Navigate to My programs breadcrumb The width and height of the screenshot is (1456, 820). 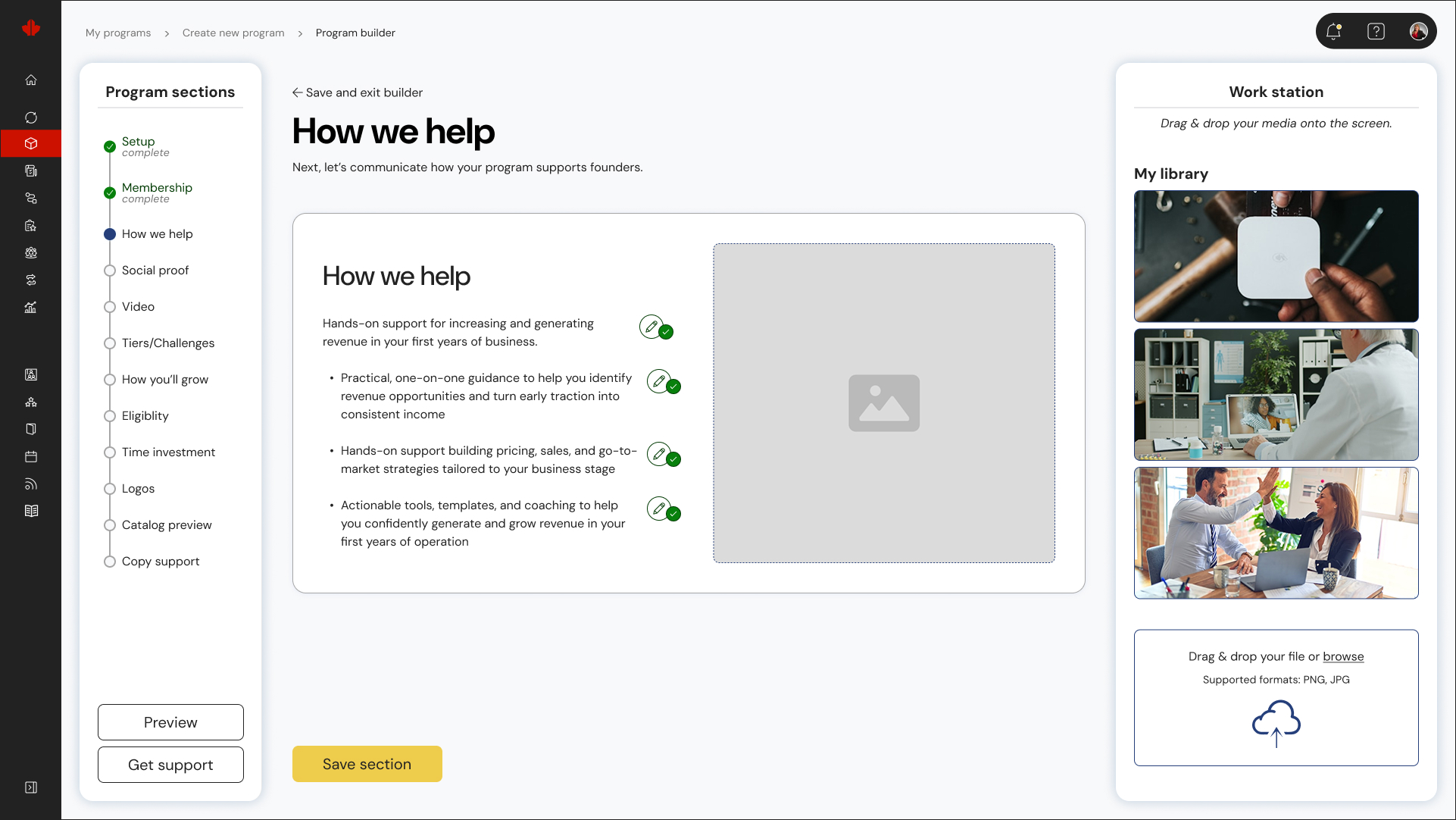[118, 33]
